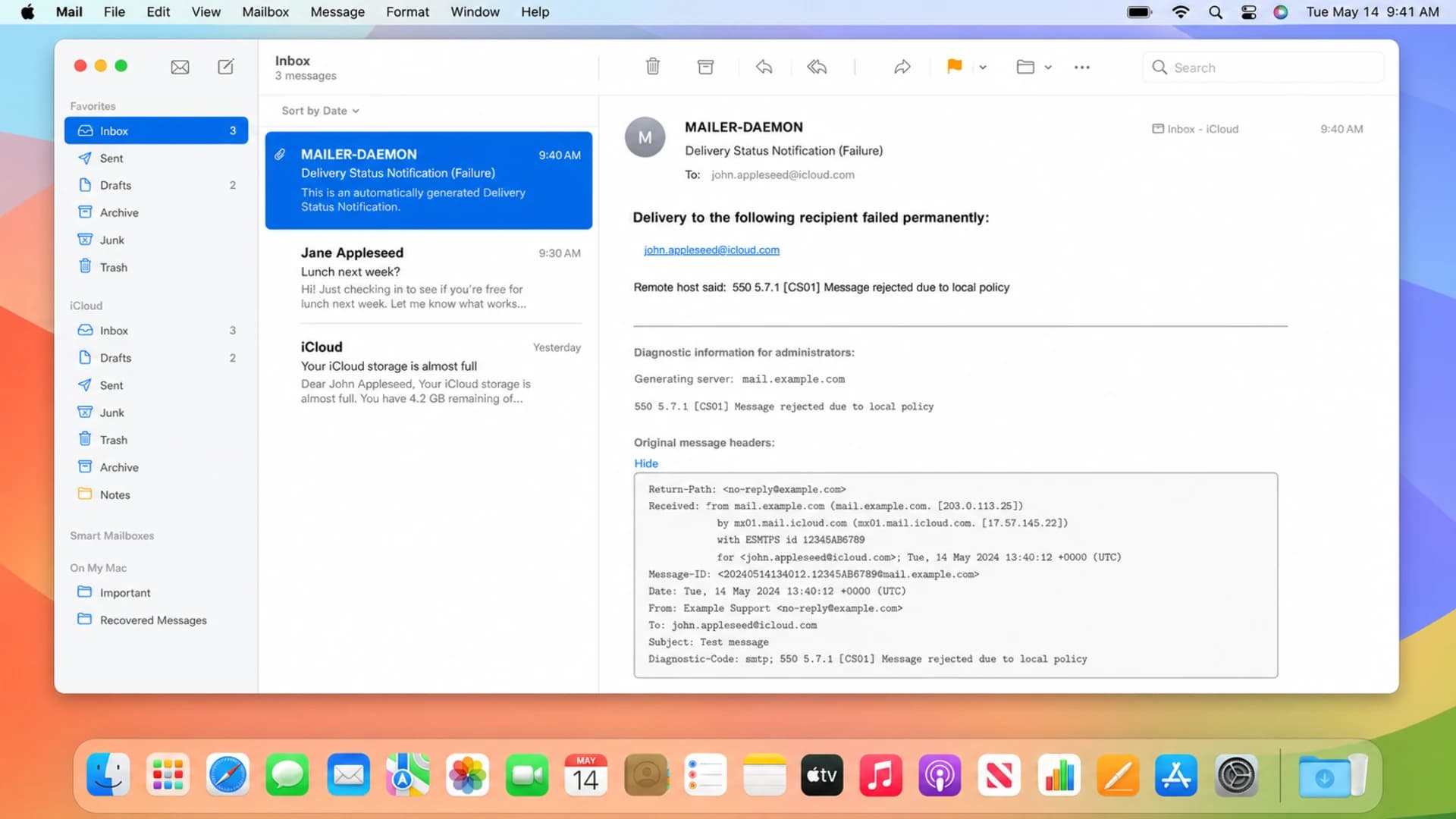Flag the message with orange flag
The image size is (1456, 819).
tap(954, 67)
